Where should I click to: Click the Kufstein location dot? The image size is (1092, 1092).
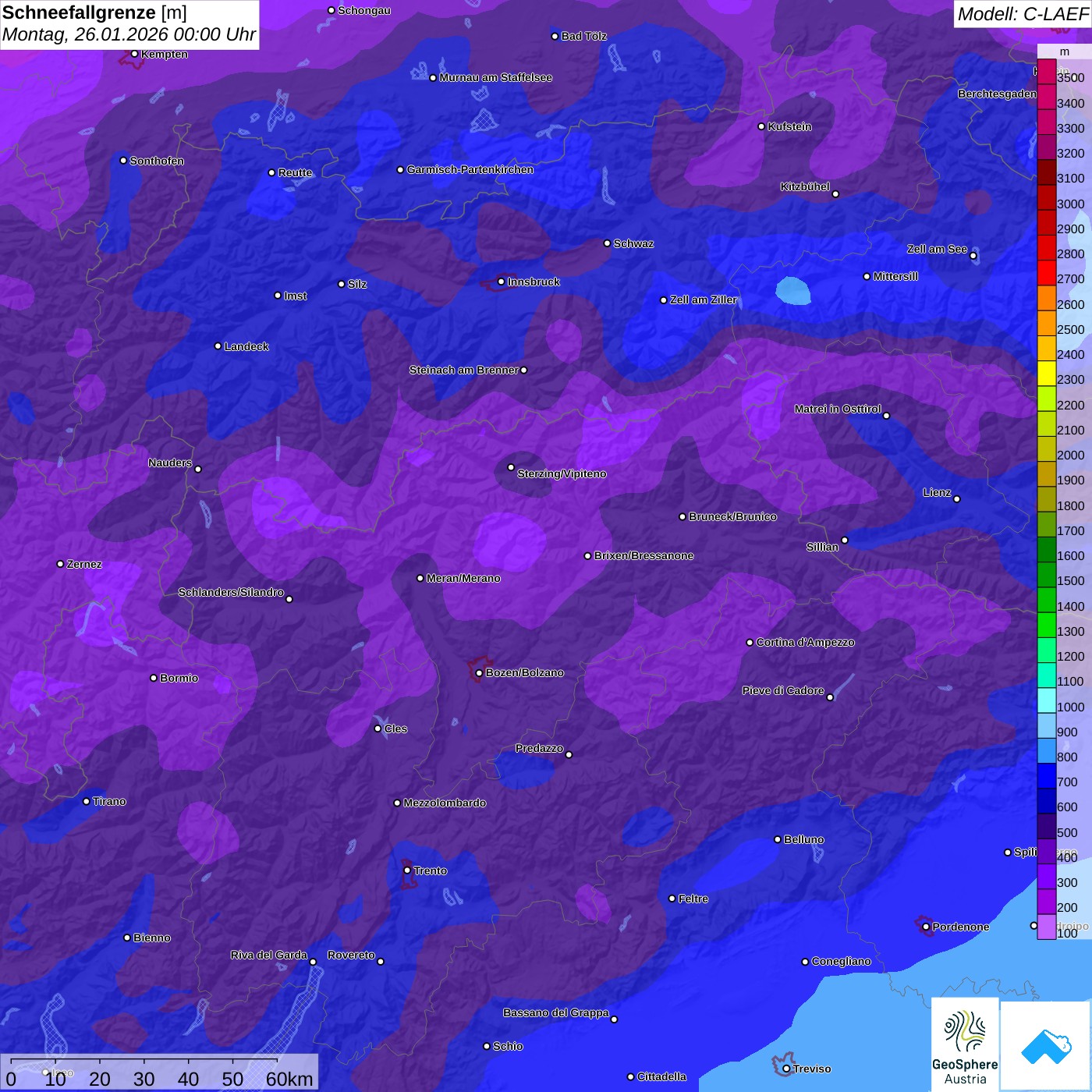(x=761, y=126)
